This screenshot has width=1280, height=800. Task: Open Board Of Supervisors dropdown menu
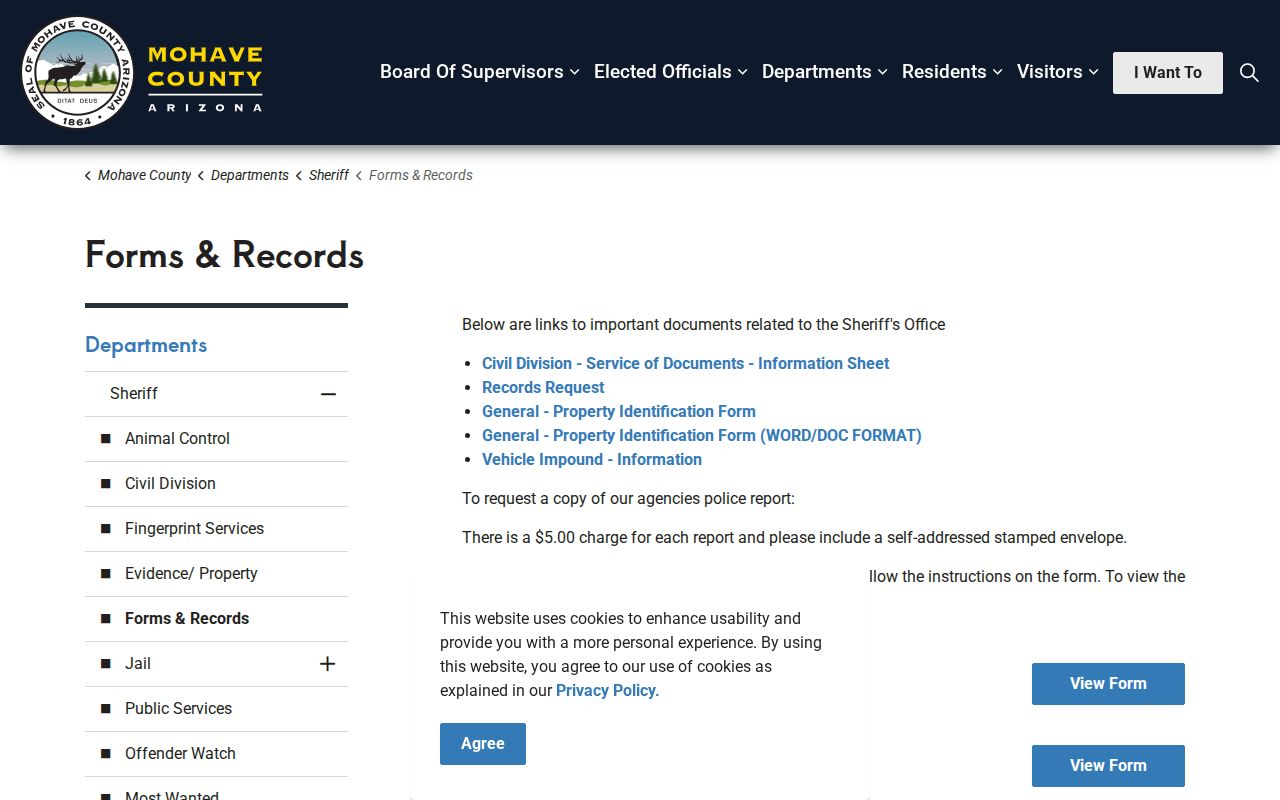(480, 72)
